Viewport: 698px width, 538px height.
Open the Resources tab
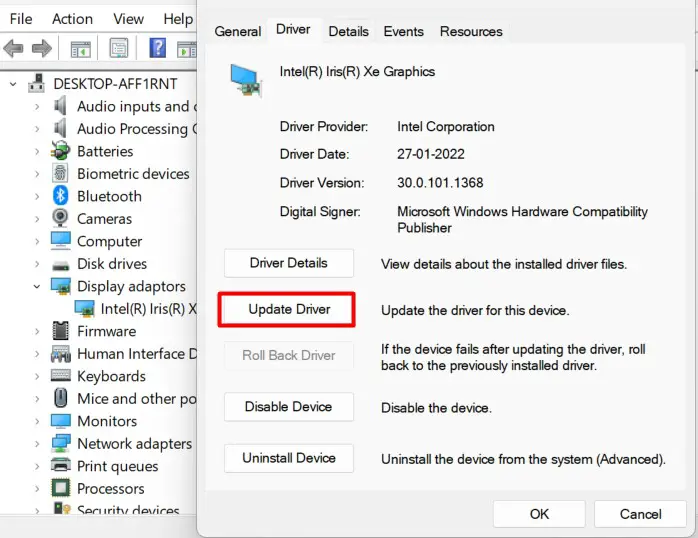(x=471, y=31)
